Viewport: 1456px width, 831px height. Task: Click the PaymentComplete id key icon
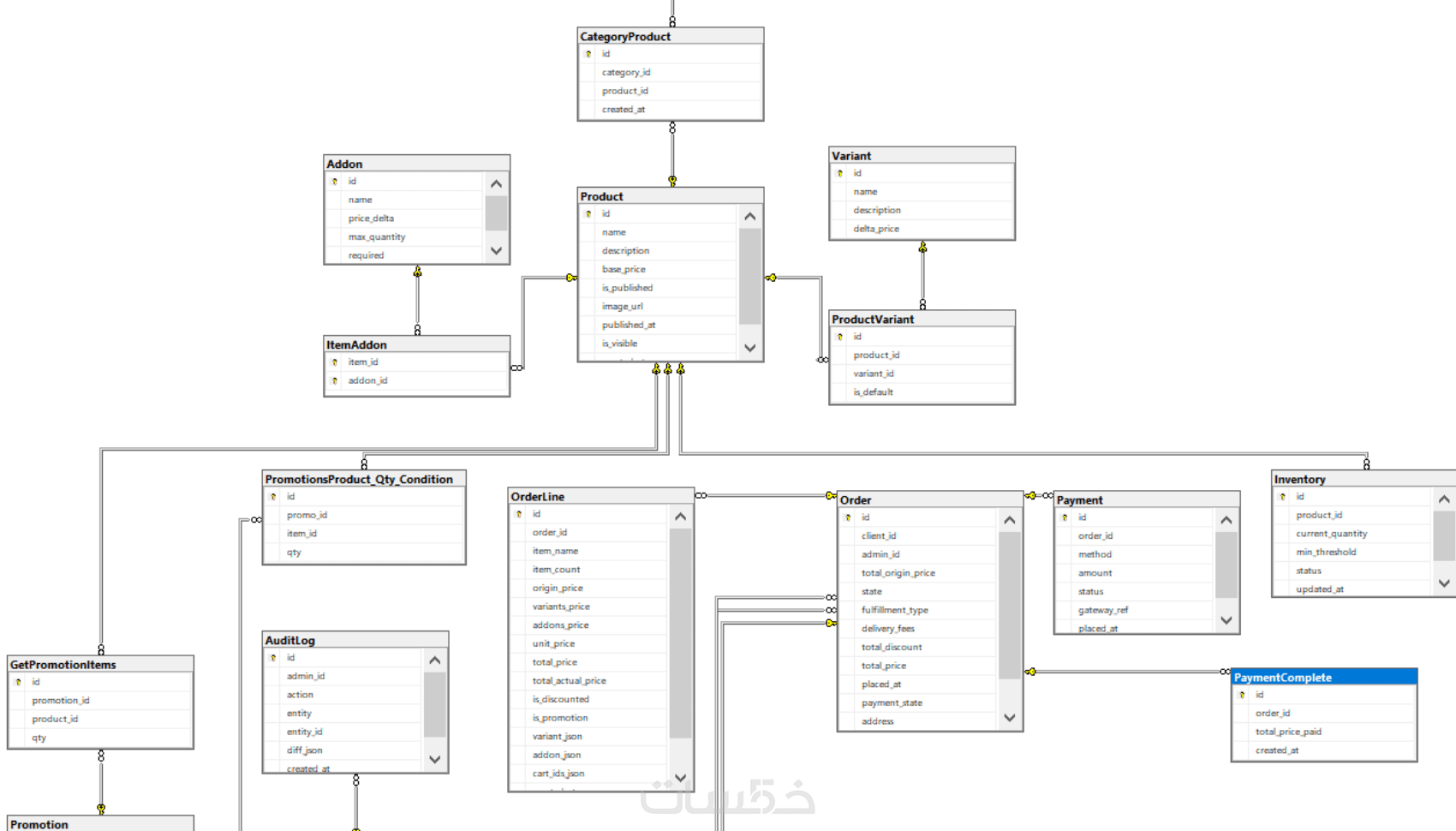pos(1242,695)
